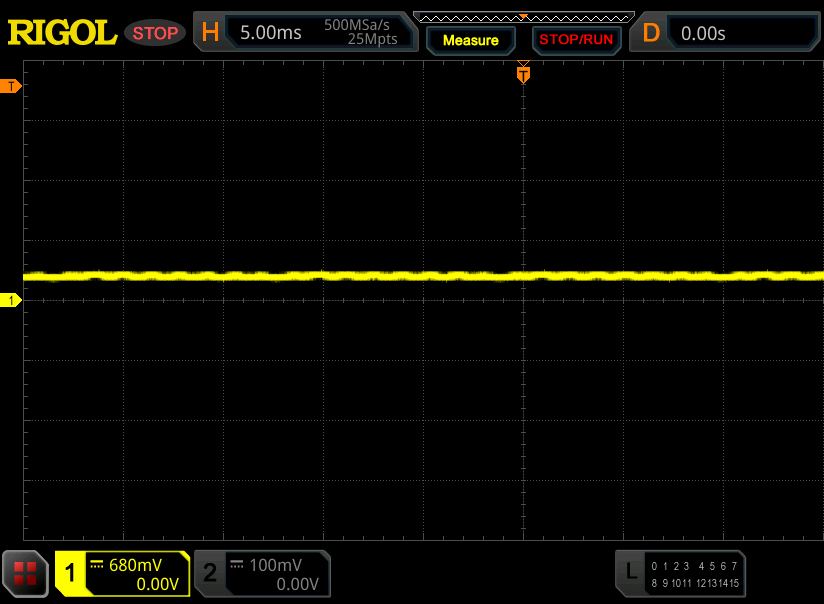Select the trigger level T marker at left
The height and width of the screenshot is (604, 824).
11,86
